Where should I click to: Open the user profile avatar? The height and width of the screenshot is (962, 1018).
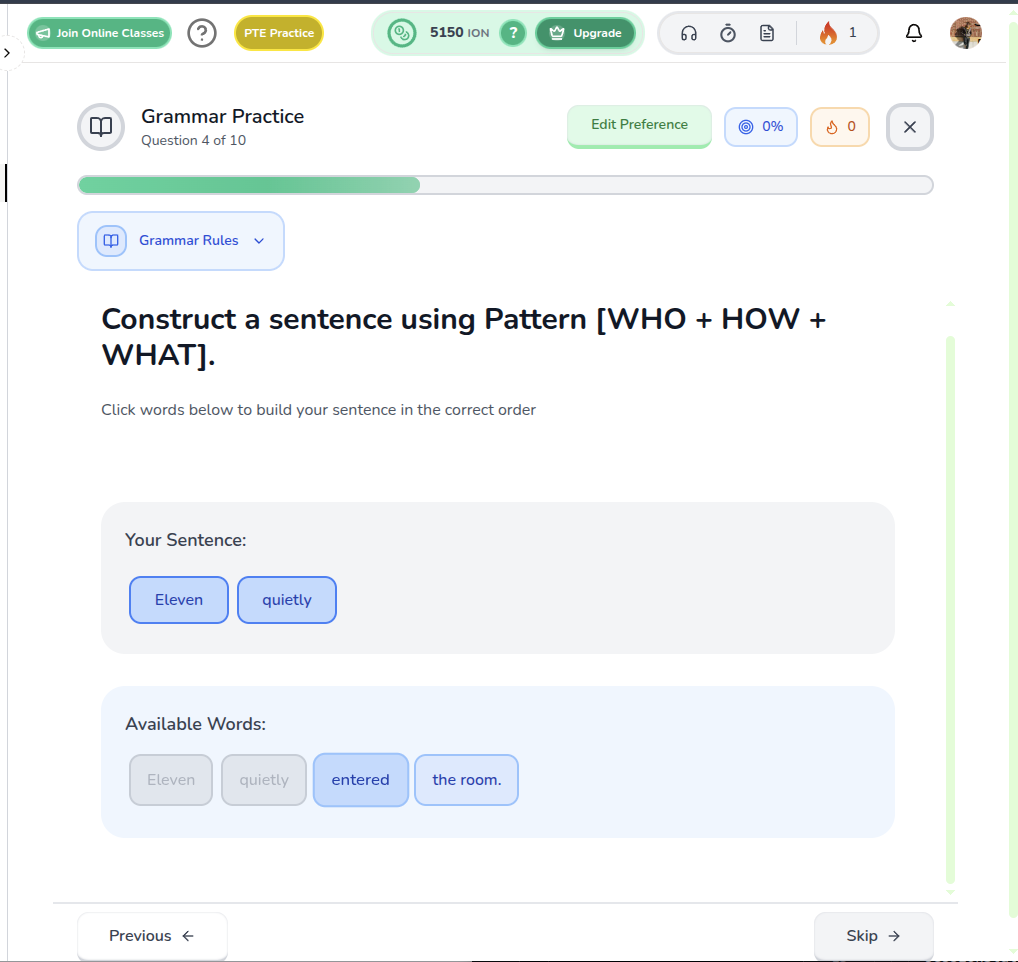click(x=965, y=33)
